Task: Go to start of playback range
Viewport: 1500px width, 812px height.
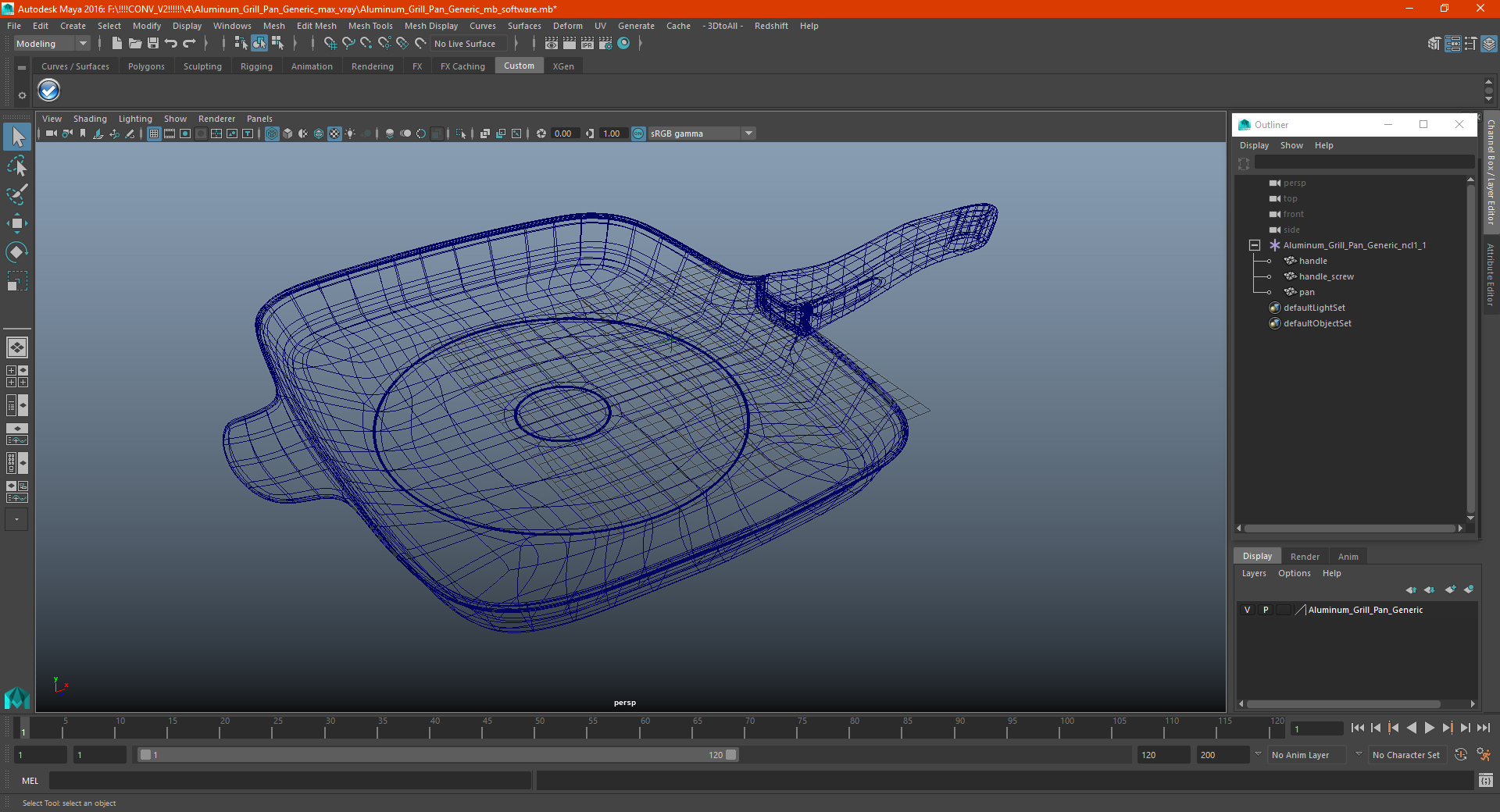Action: tap(1358, 728)
